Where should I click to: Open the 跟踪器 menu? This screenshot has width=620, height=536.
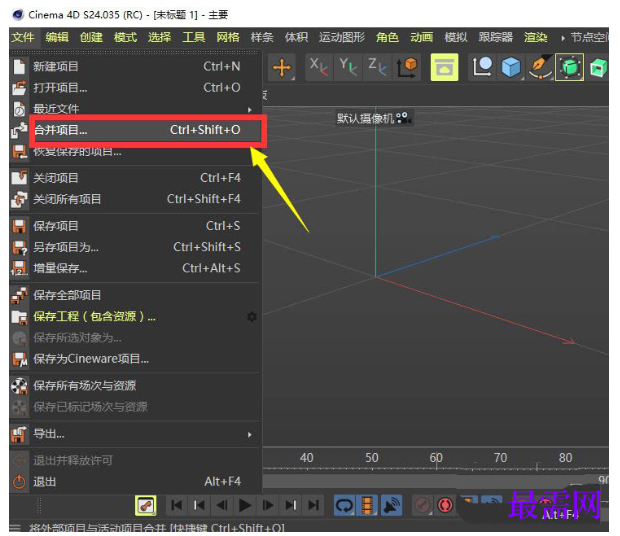[496, 38]
